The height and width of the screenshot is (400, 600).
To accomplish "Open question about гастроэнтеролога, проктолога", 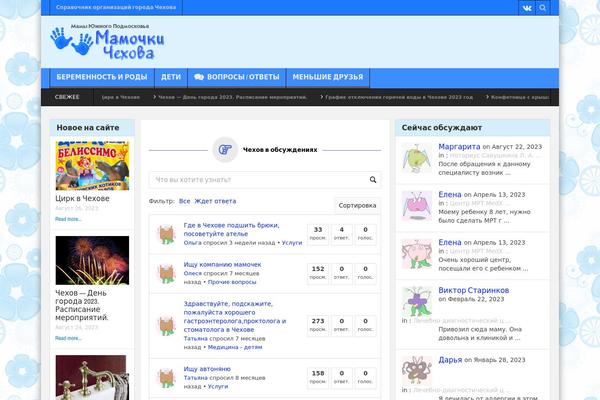I will tap(235, 317).
